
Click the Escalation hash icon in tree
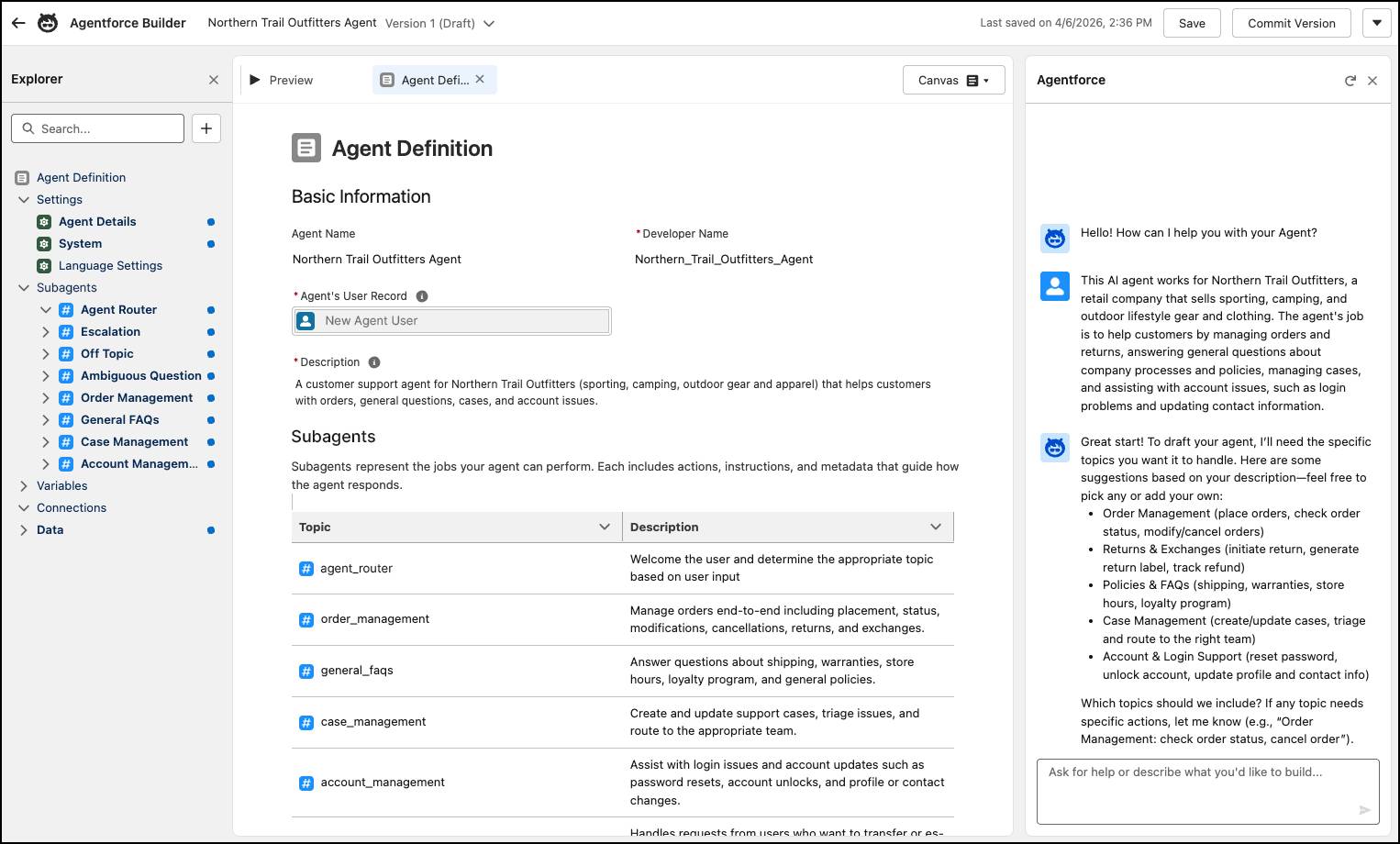click(x=66, y=331)
